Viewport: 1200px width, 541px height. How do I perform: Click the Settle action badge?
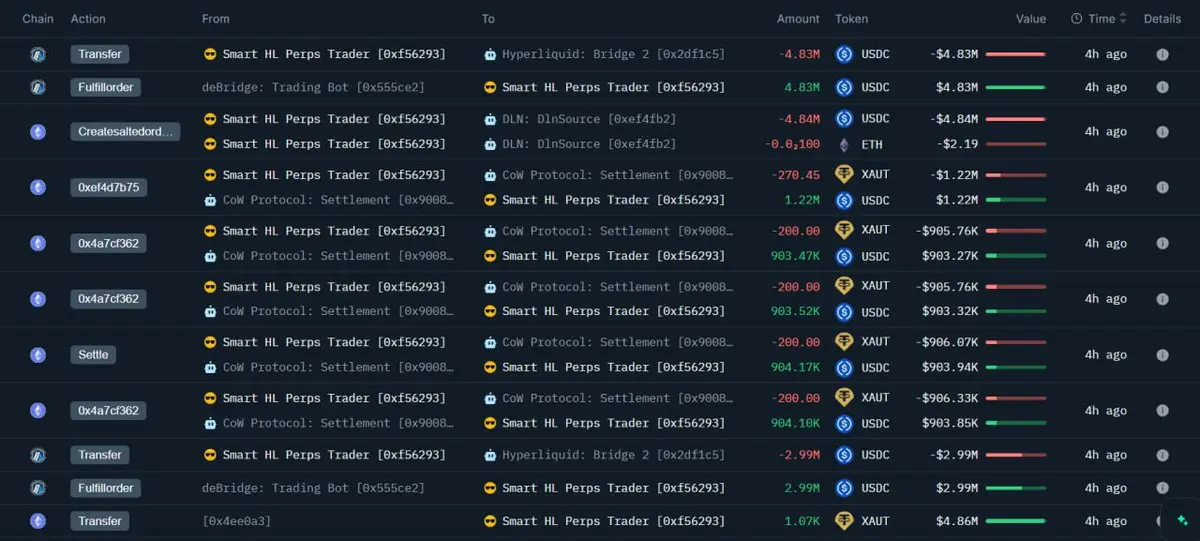[93, 354]
